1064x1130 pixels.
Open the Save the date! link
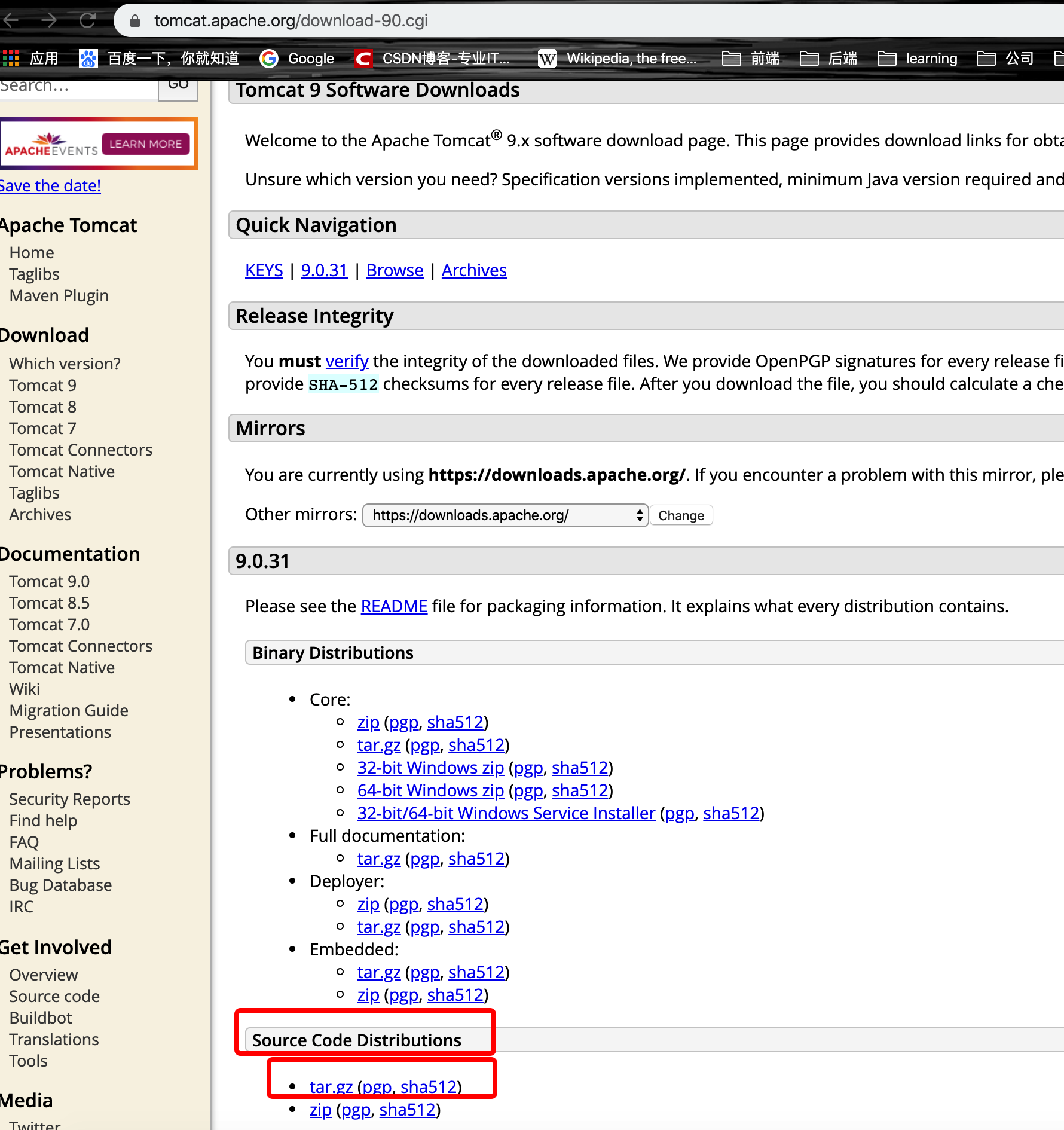pos(50,185)
